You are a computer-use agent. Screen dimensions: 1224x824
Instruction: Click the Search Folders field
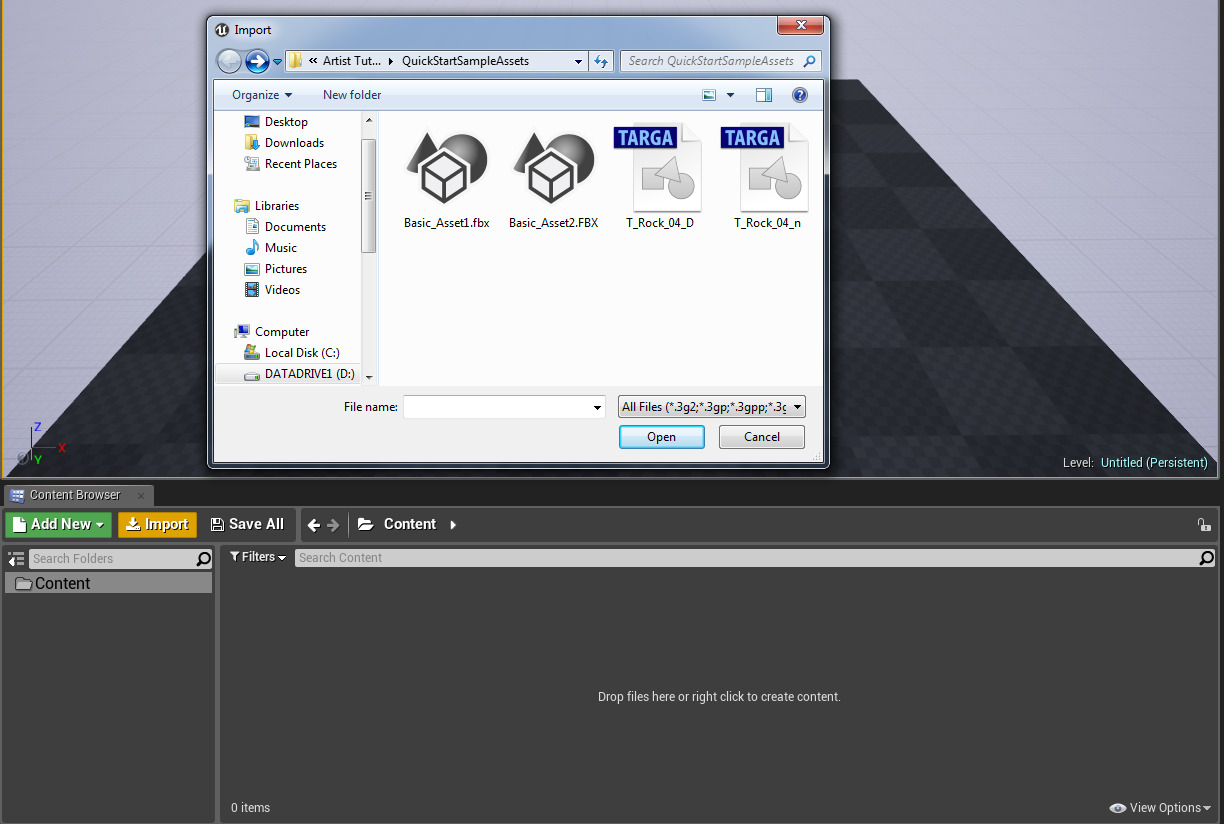(x=112, y=559)
